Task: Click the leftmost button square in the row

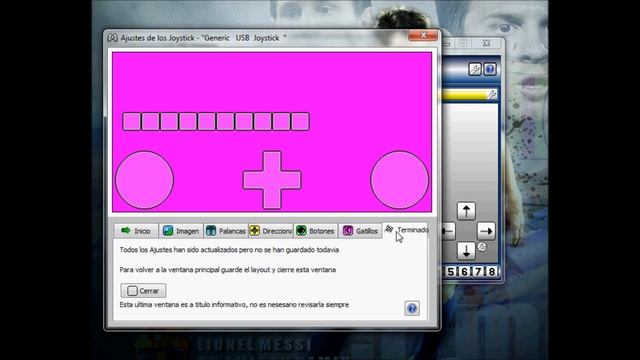Action: (x=132, y=122)
